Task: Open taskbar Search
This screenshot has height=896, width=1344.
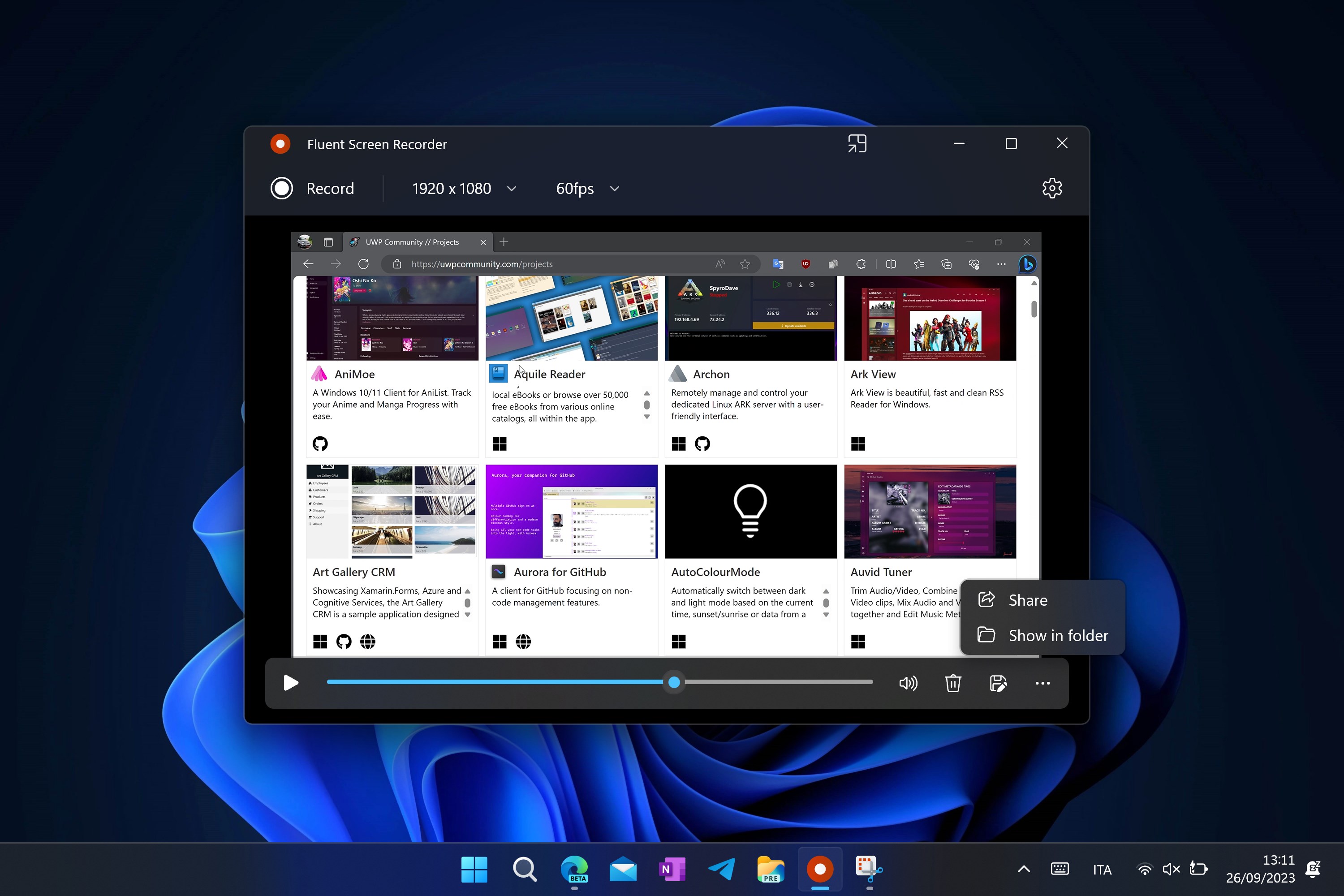Action: click(x=524, y=869)
